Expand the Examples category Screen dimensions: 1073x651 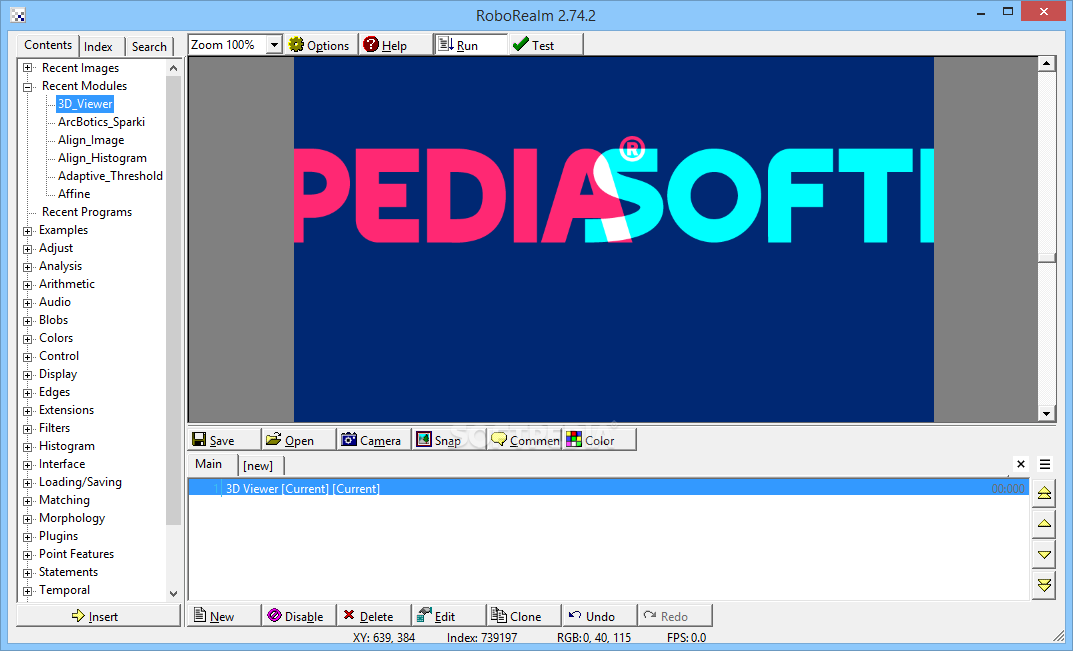coord(27,231)
